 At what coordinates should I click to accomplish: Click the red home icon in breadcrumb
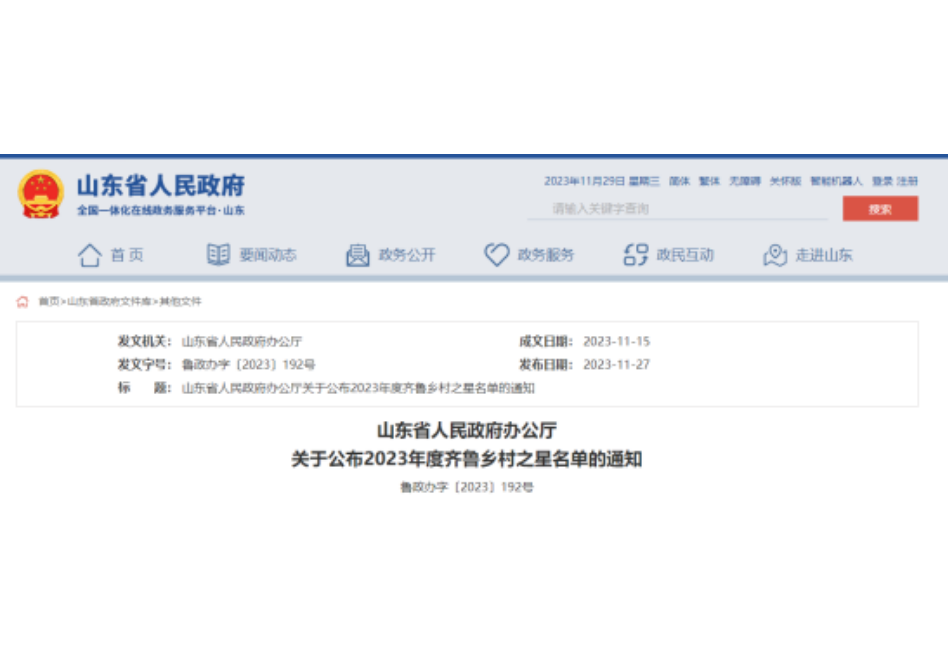click(x=23, y=301)
